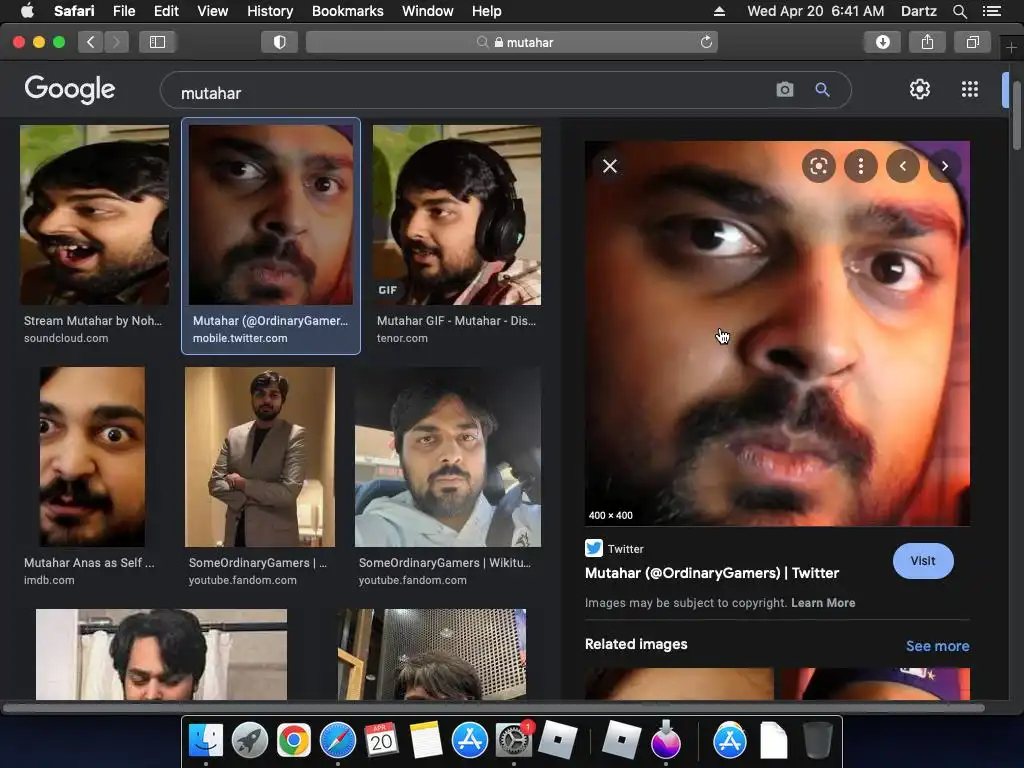Open SomeOrdinaryGamers image of man in blazer

(x=260, y=456)
